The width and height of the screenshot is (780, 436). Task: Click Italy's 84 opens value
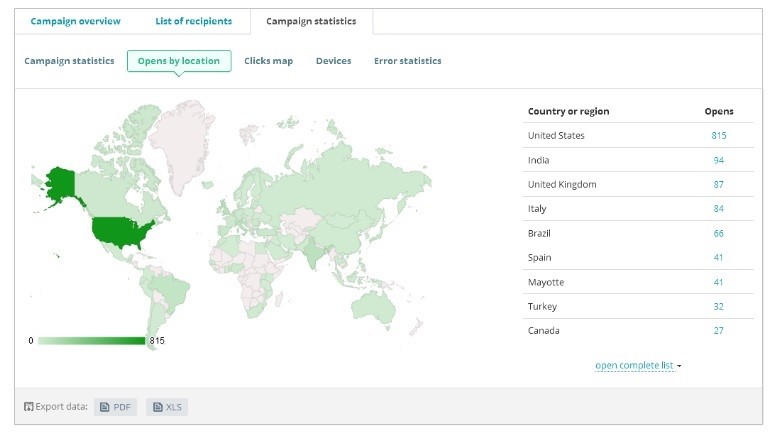coord(718,209)
